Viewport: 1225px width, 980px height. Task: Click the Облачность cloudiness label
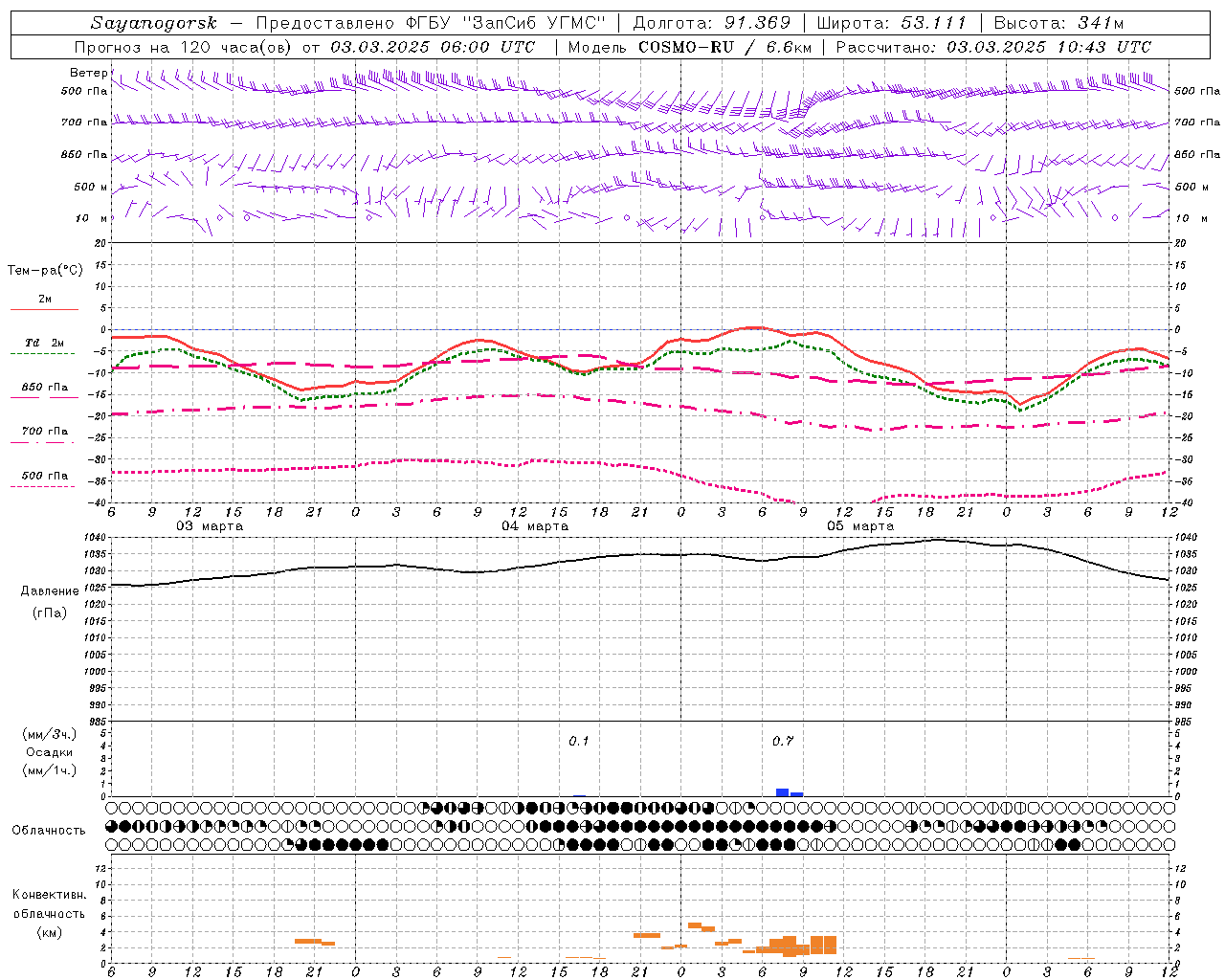click(x=49, y=831)
